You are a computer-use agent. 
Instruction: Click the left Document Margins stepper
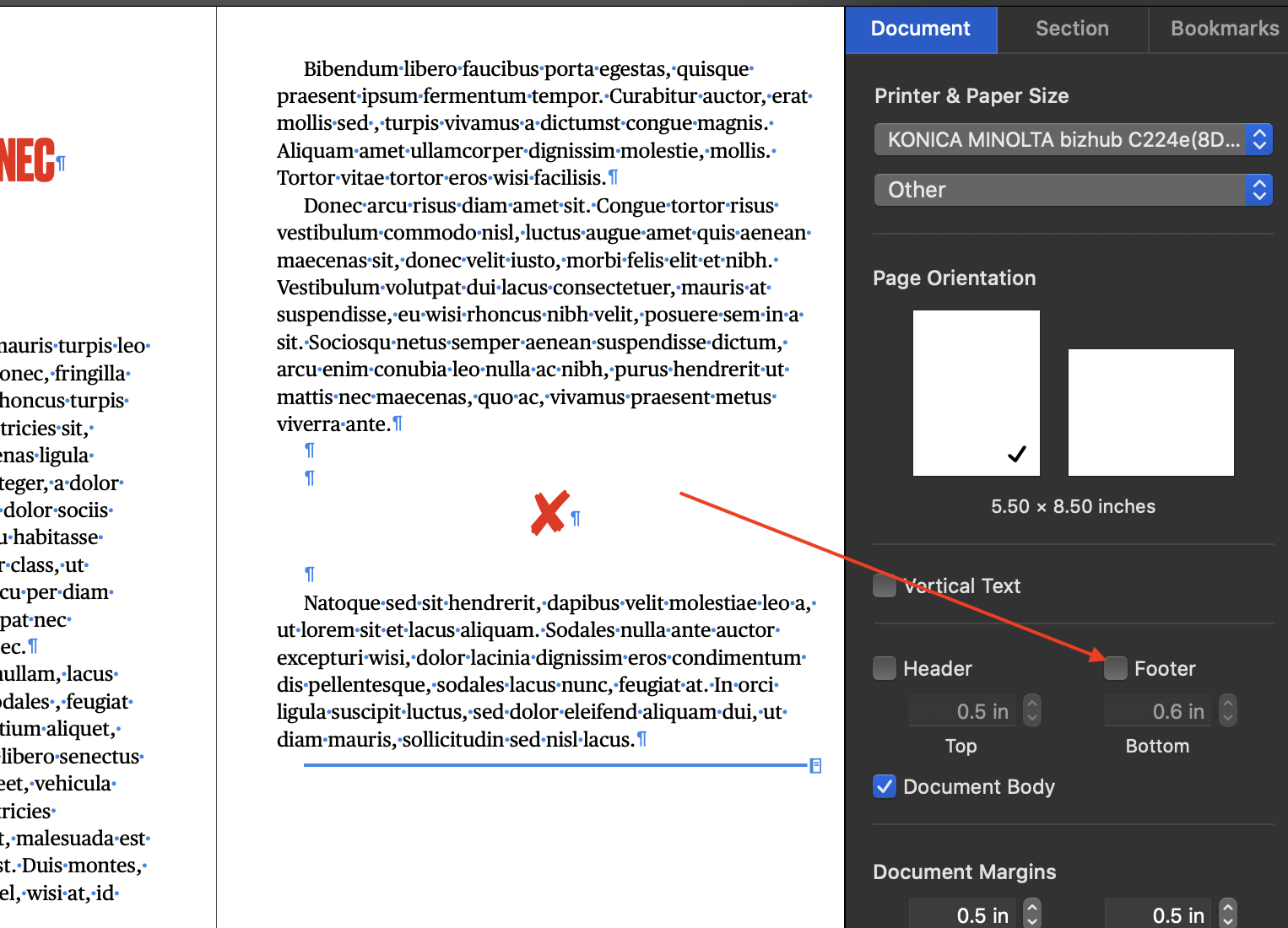click(x=1032, y=915)
